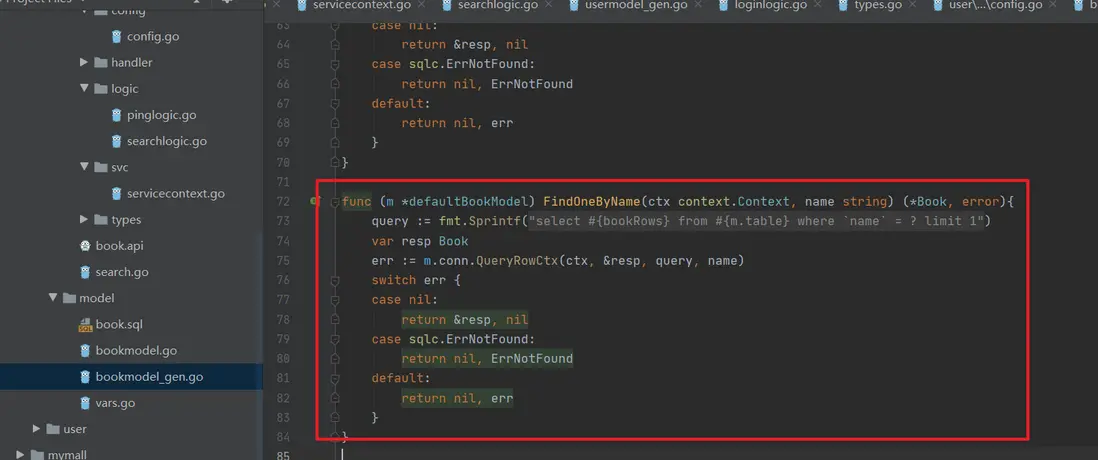Click fmt.Sprintf on line 73

coord(481,221)
